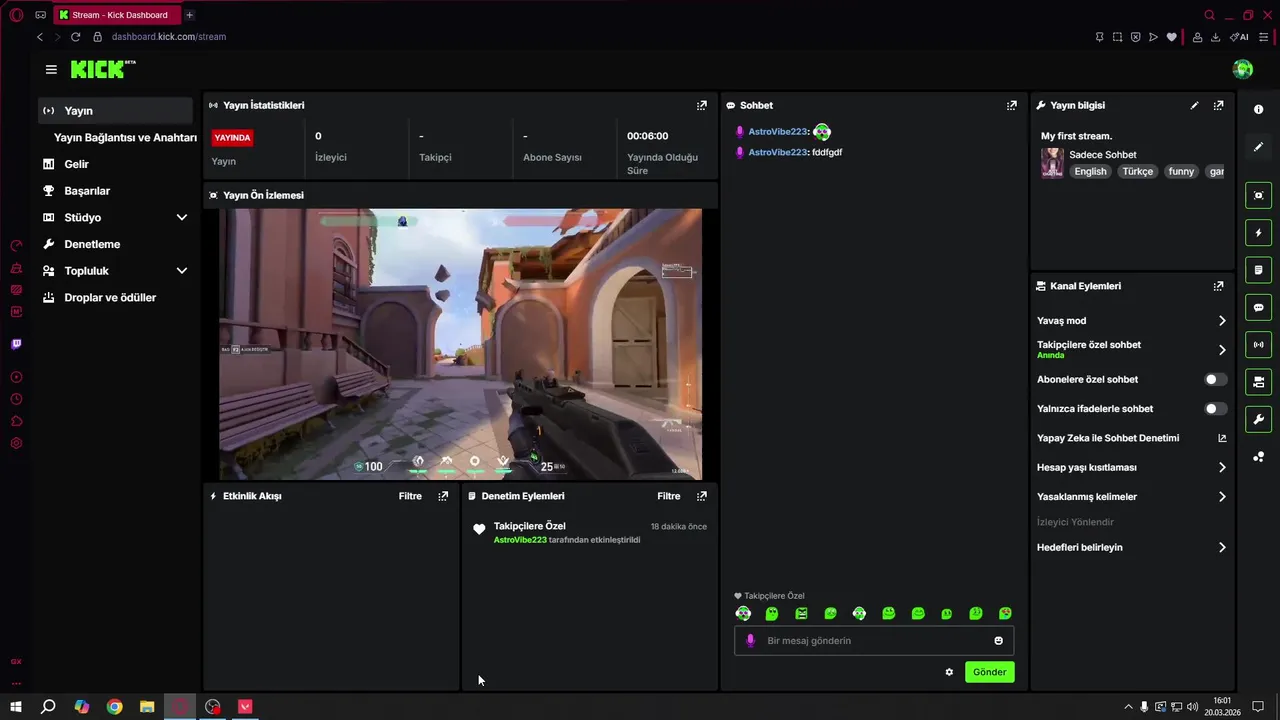Insert the angry square-face emote
The height and width of the screenshot is (720, 1280).
pos(801,613)
